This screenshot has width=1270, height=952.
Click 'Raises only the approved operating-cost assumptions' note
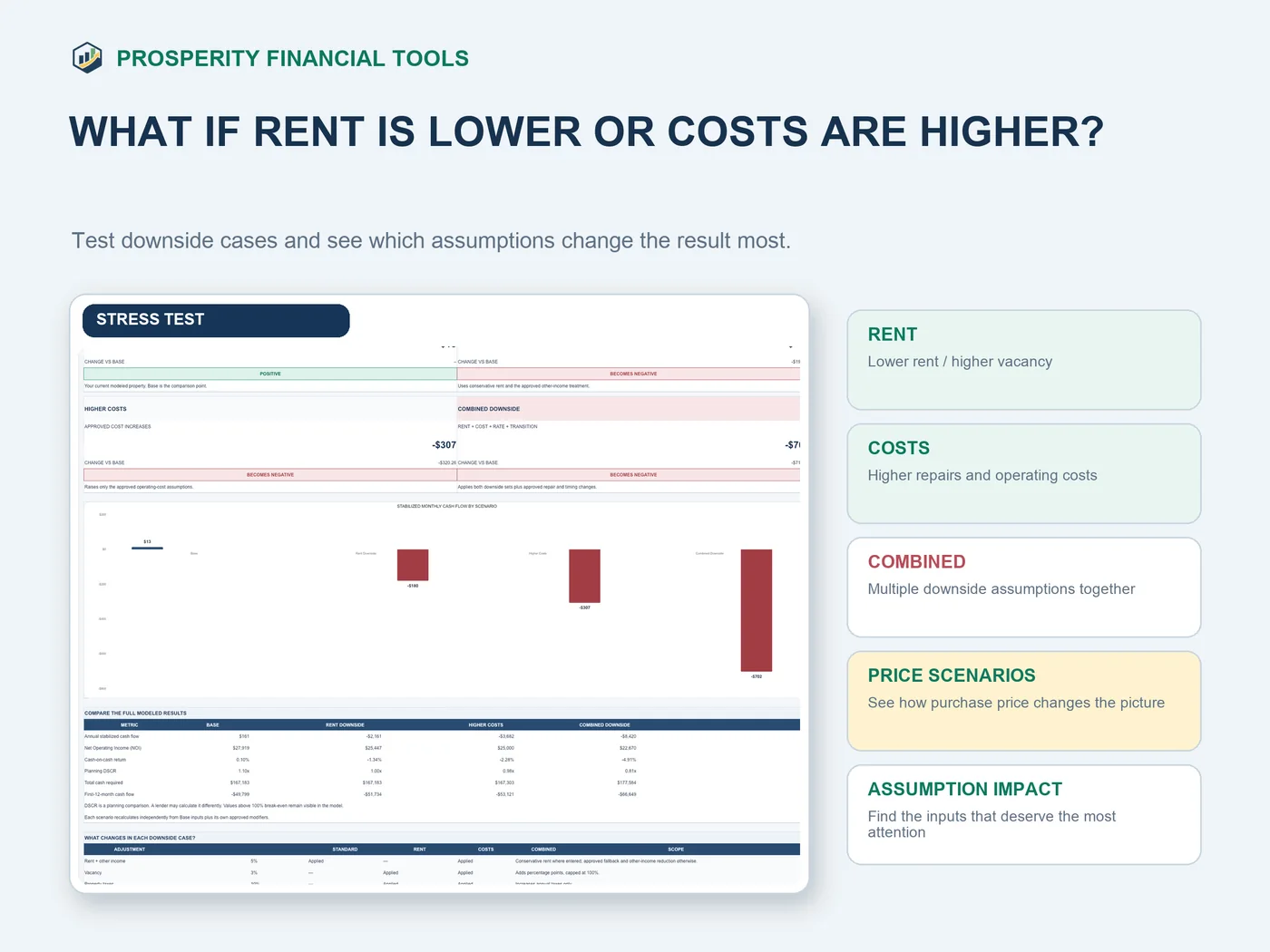[139, 487]
